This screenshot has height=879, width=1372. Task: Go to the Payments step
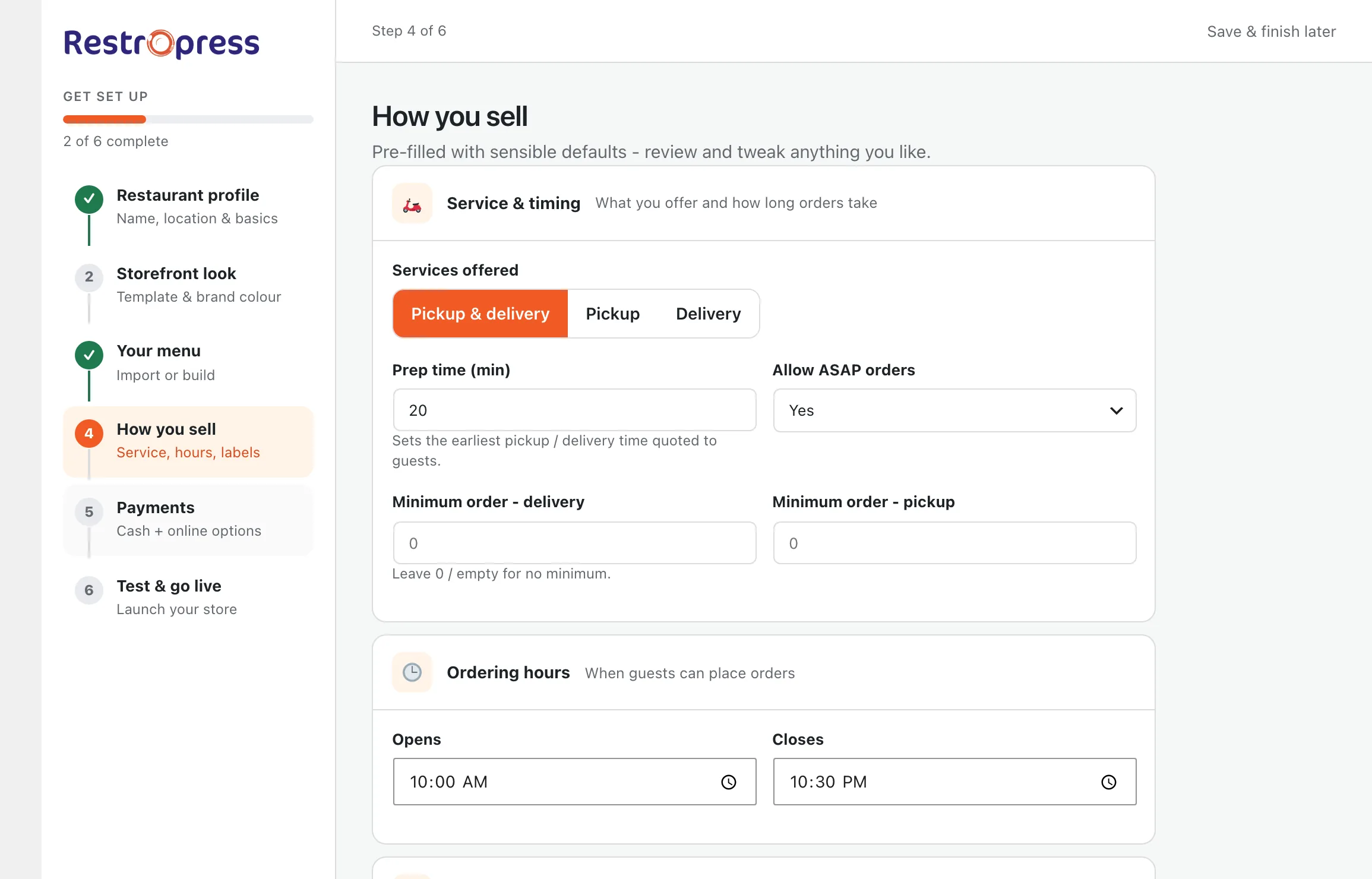tap(188, 520)
